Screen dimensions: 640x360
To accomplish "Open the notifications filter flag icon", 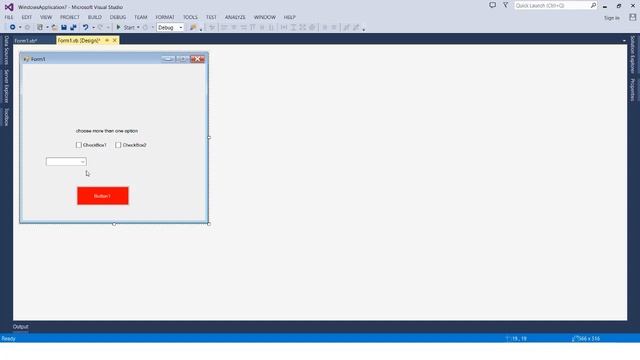I will click(505, 5).
